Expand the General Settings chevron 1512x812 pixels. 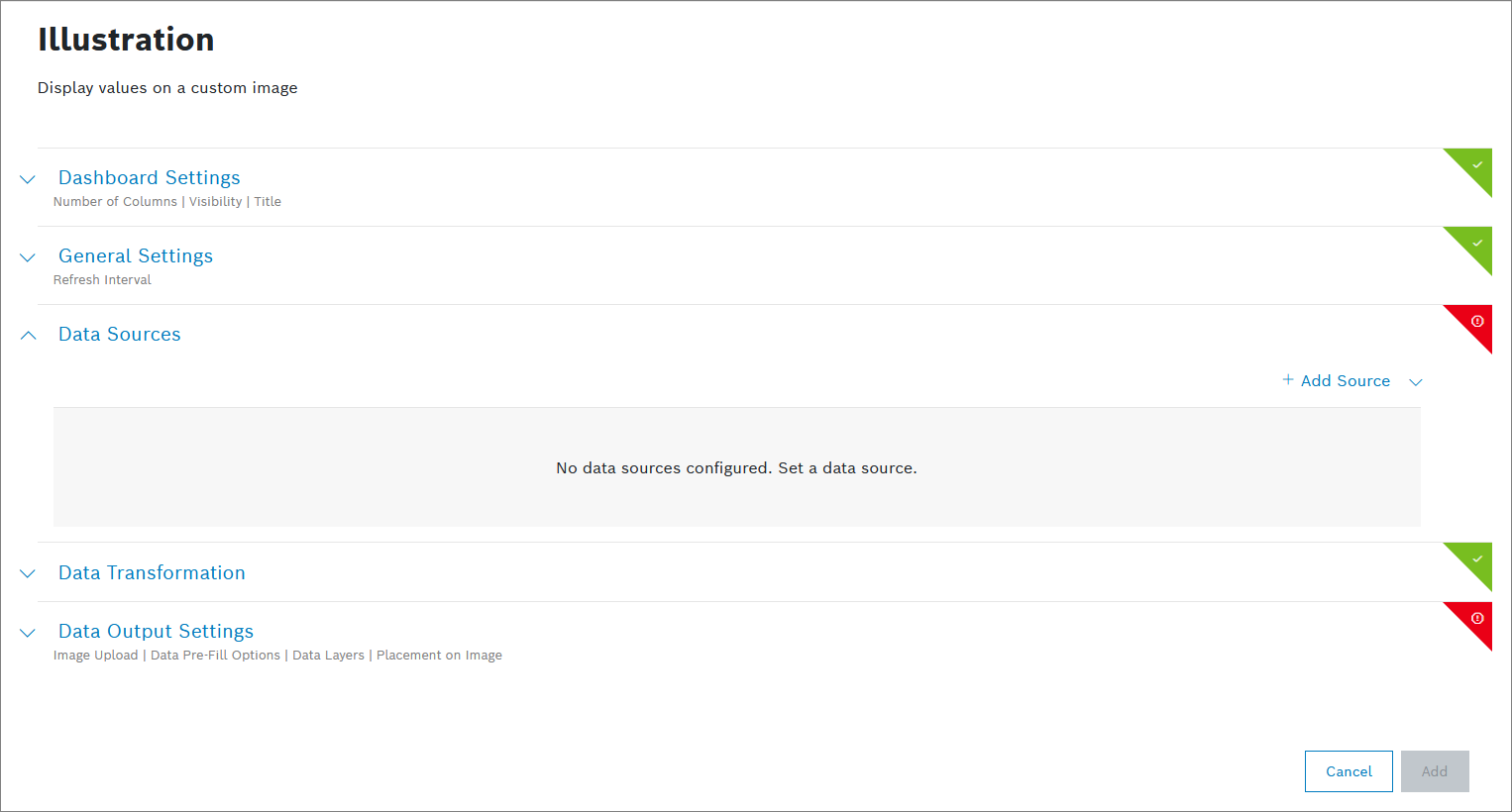click(28, 257)
